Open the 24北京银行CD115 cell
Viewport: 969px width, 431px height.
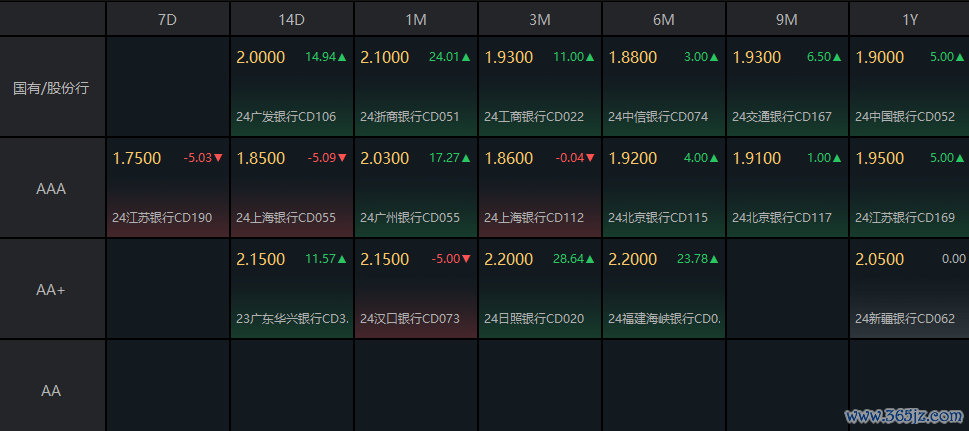pos(664,188)
